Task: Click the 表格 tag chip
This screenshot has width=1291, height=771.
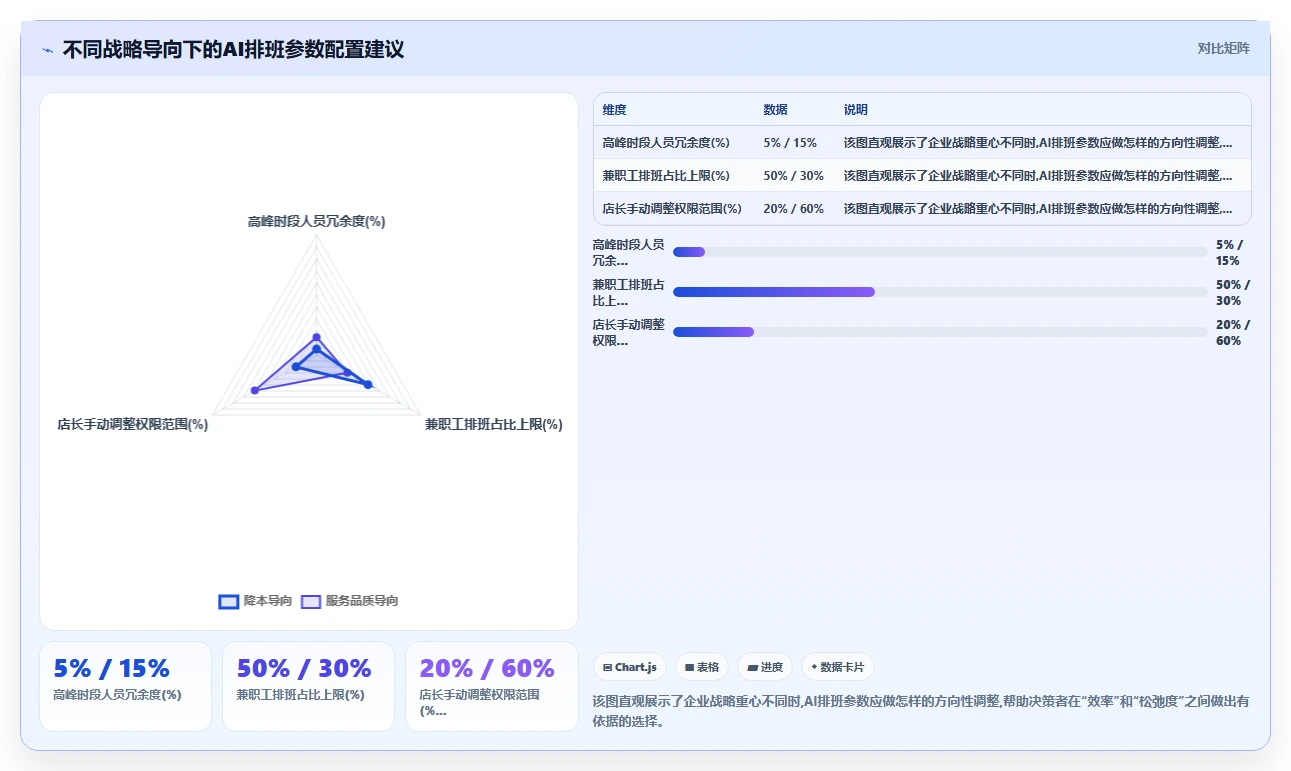Action: (x=702, y=667)
